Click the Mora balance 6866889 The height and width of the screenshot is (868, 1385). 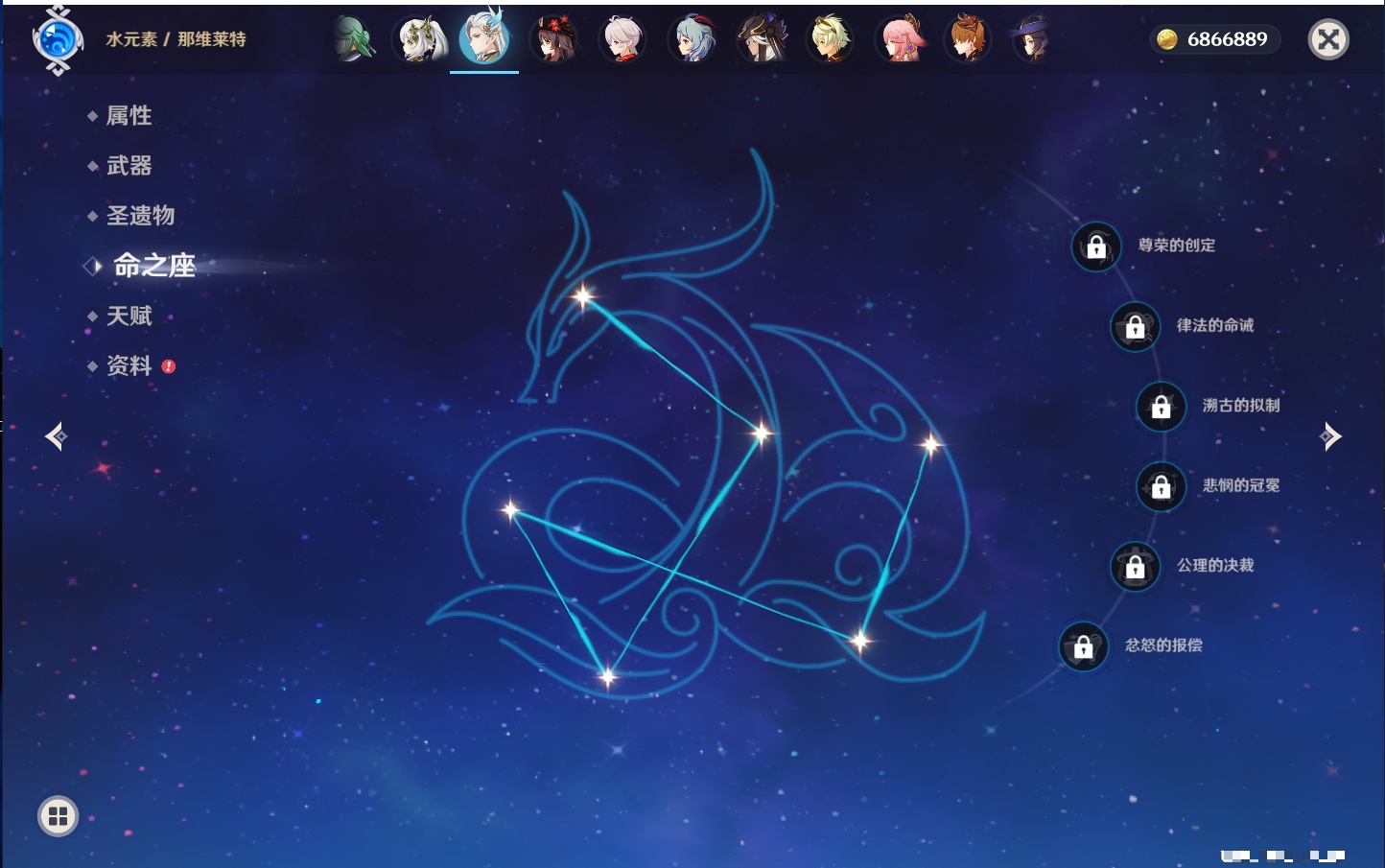point(1227,39)
